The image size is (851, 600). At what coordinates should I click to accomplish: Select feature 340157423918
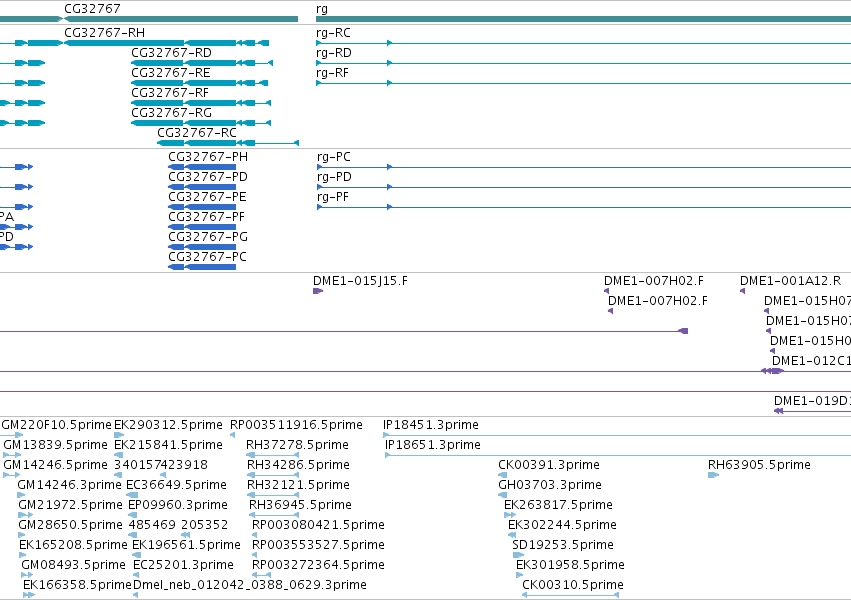tap(161, 465)
